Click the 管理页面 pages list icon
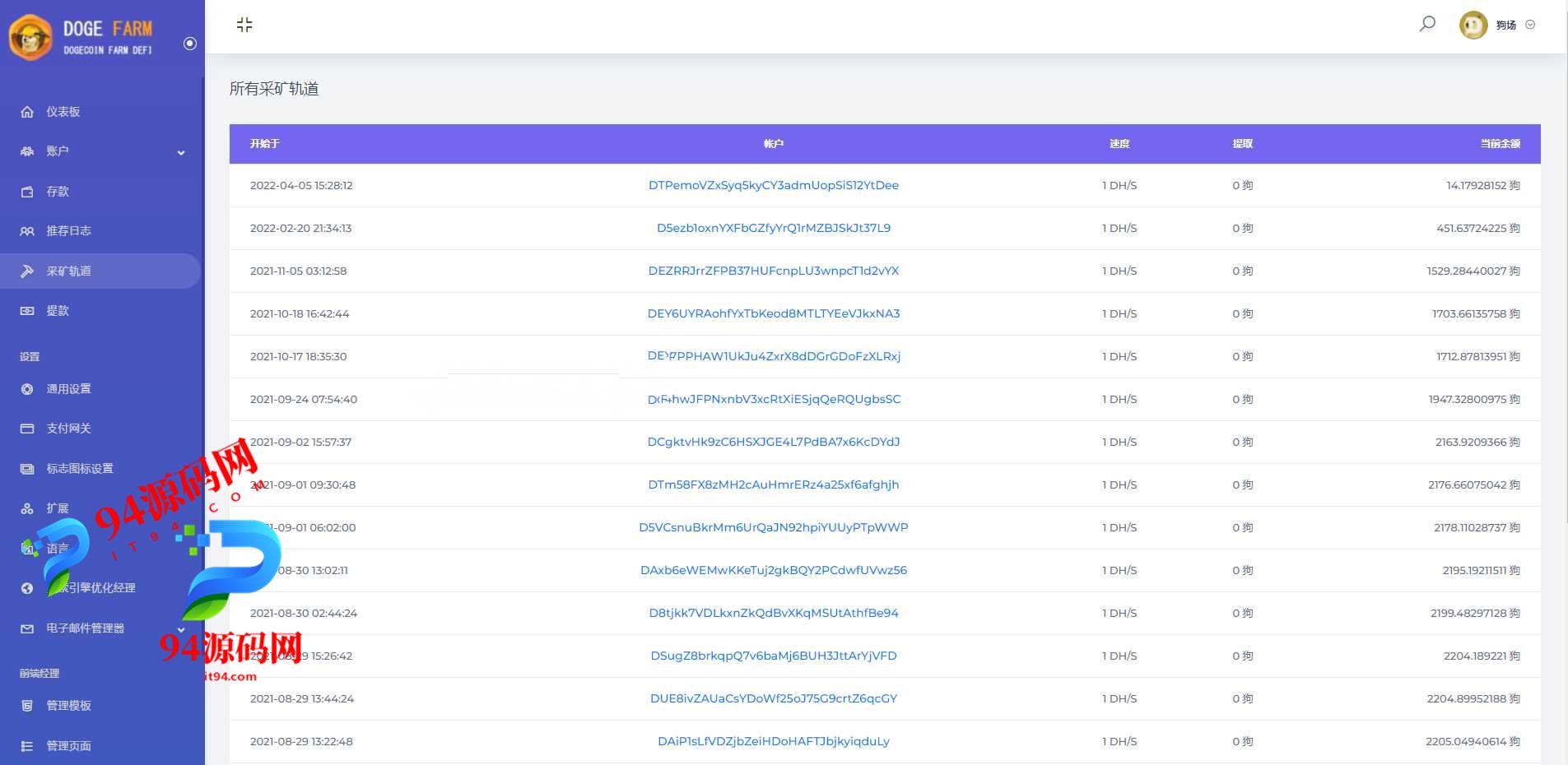 point(27,746)
